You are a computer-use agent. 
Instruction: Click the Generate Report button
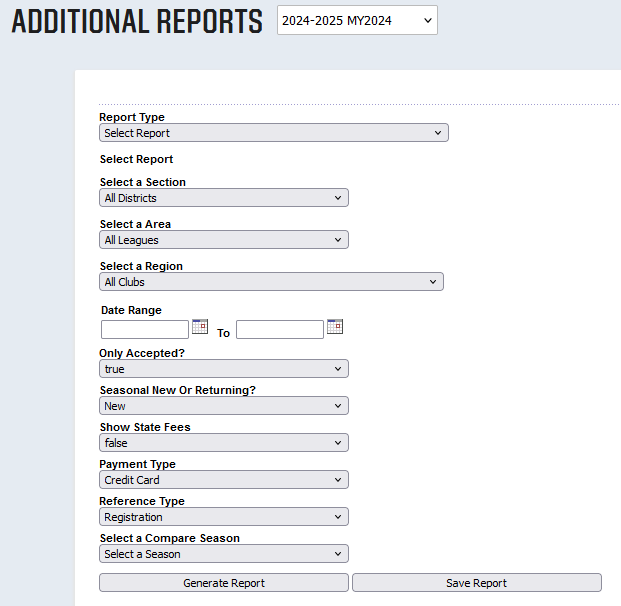pos(224,583)
